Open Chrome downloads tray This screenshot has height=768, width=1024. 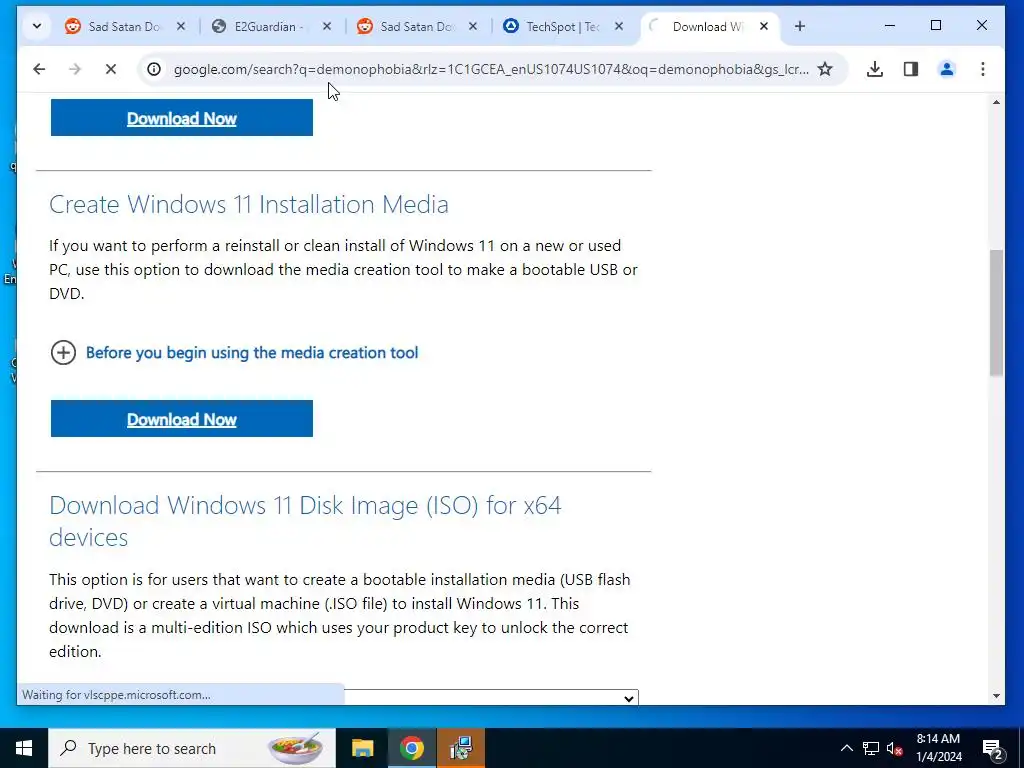click(875, 69)
